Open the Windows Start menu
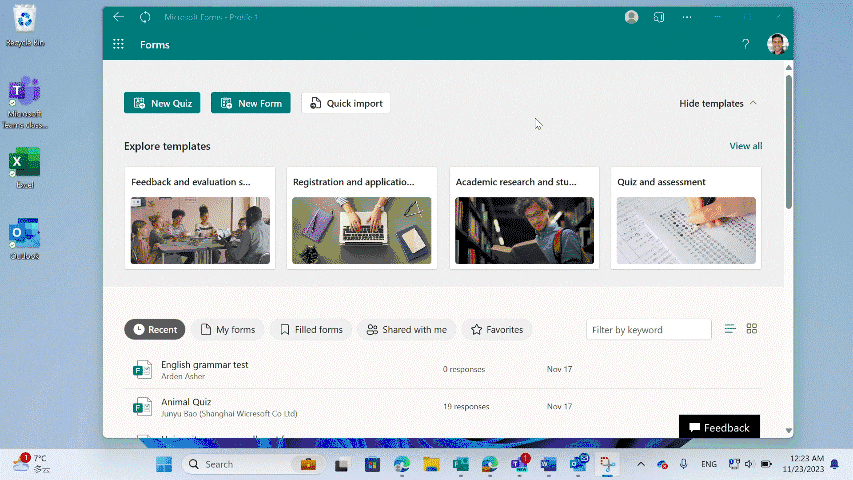 coord(164,464)
